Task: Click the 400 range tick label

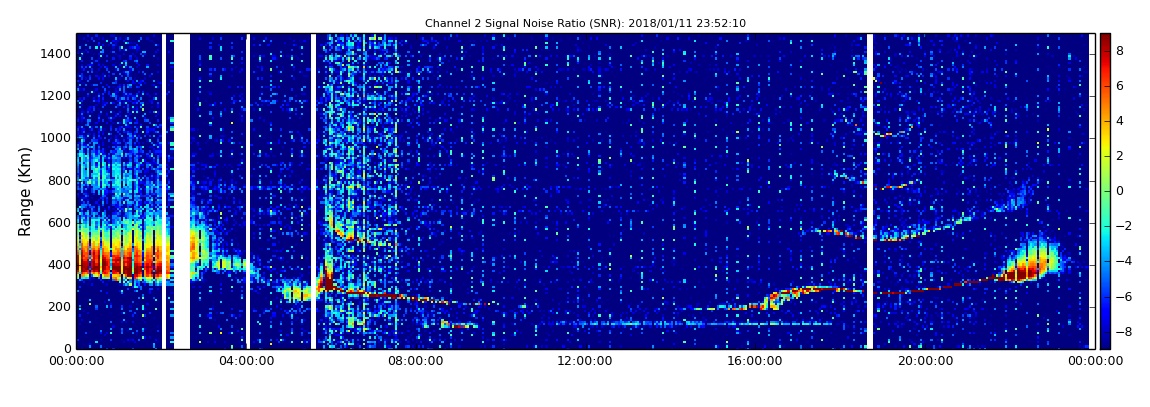Action: [x=57, y=265]
